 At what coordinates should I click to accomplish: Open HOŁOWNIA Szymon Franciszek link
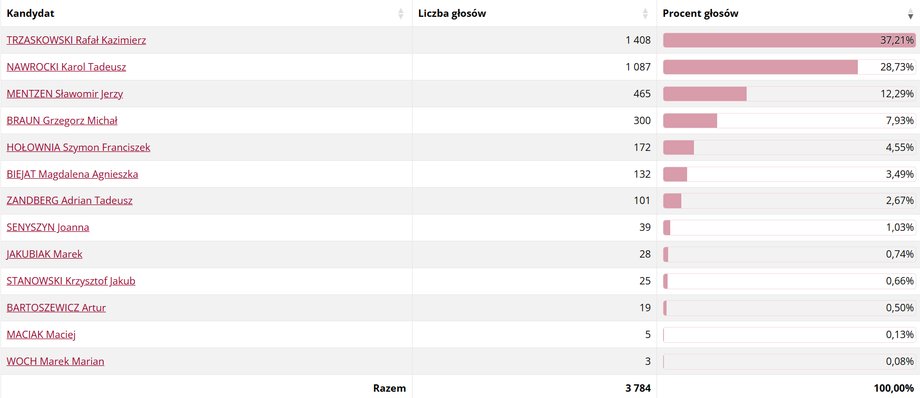78,147
